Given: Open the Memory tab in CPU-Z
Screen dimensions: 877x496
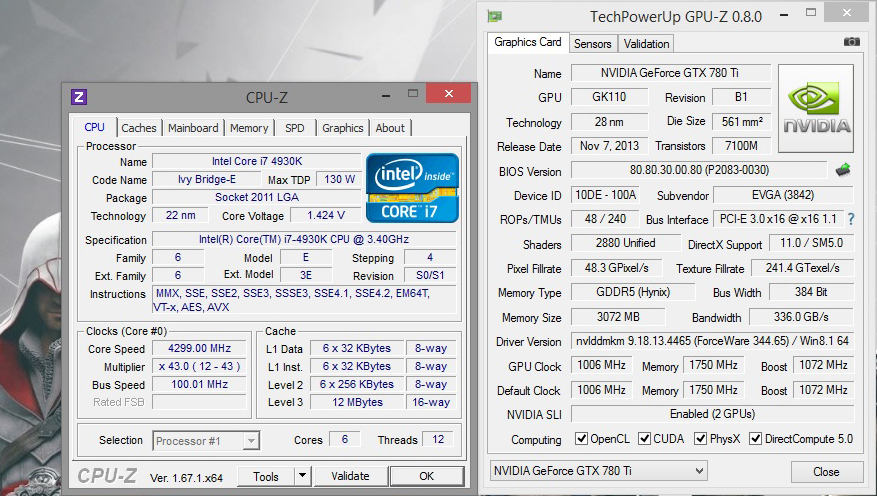Looking at the screenshot, I should click(249, 128).
